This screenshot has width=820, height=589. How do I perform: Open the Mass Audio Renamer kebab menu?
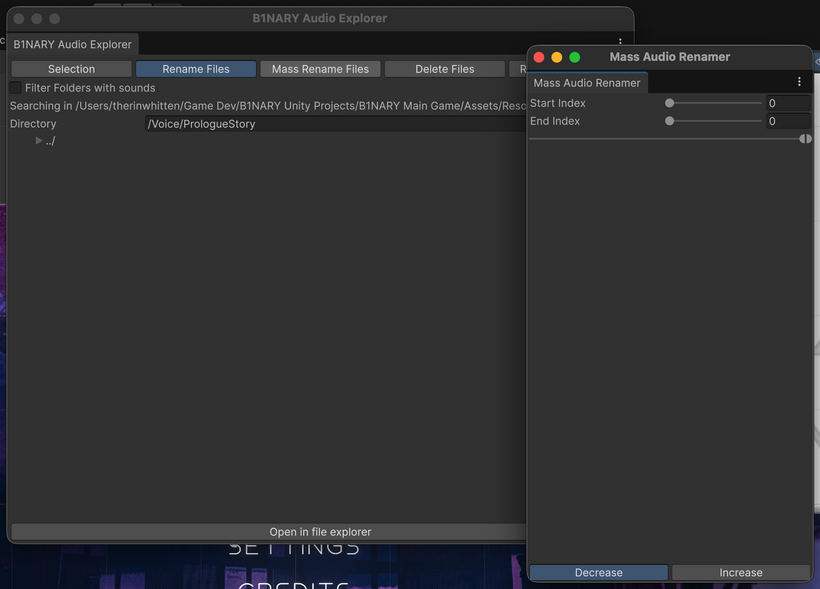[x=799, y=82]
